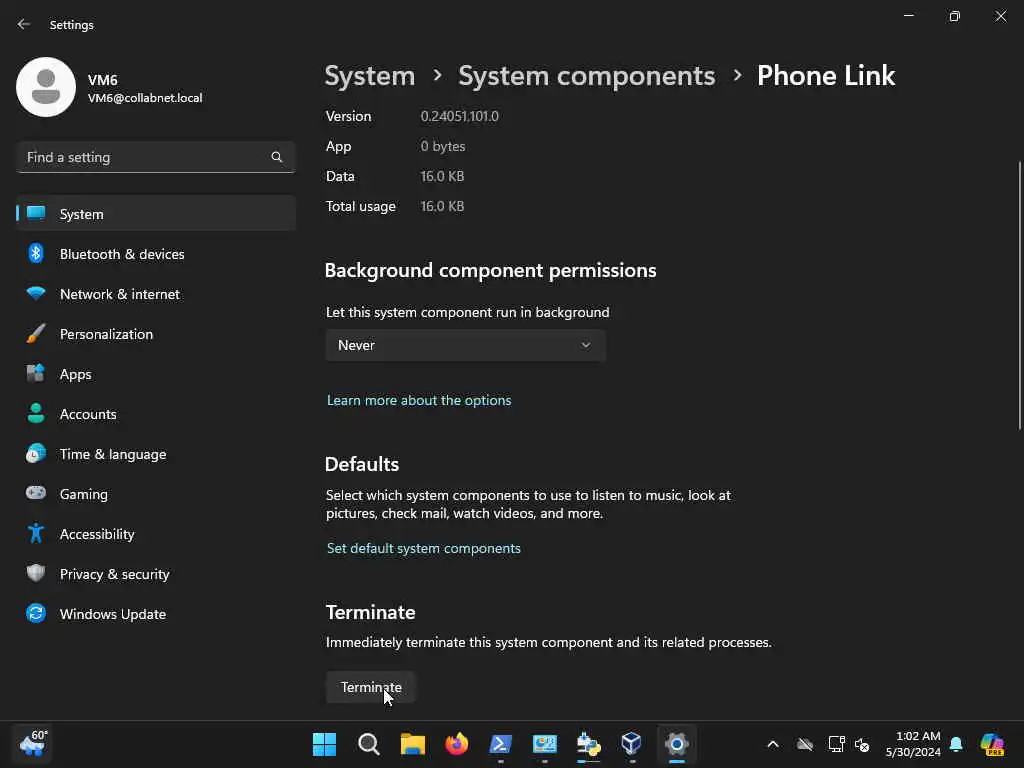
Task: Focus the Find a setting search box
Action: tap(155, 157)
